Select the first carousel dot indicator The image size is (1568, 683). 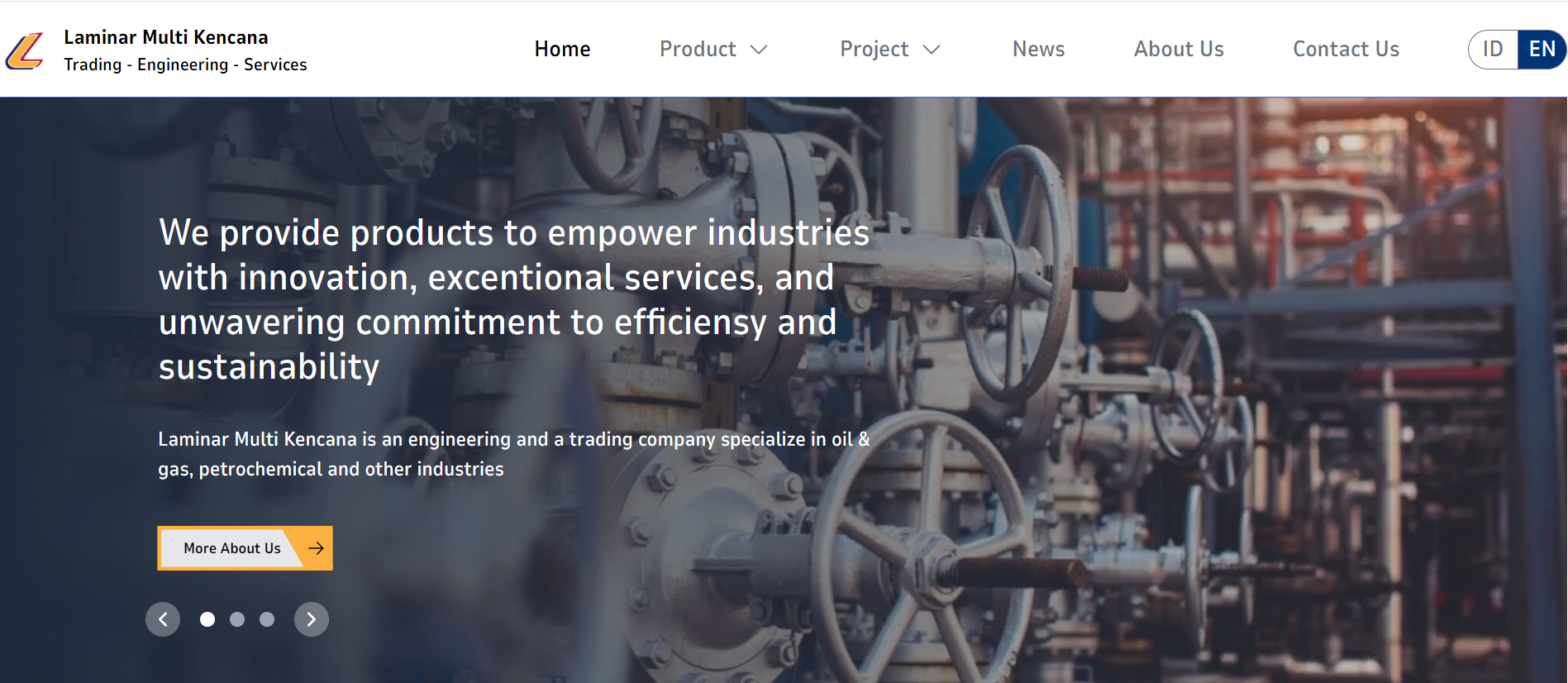tap(207, 619)
